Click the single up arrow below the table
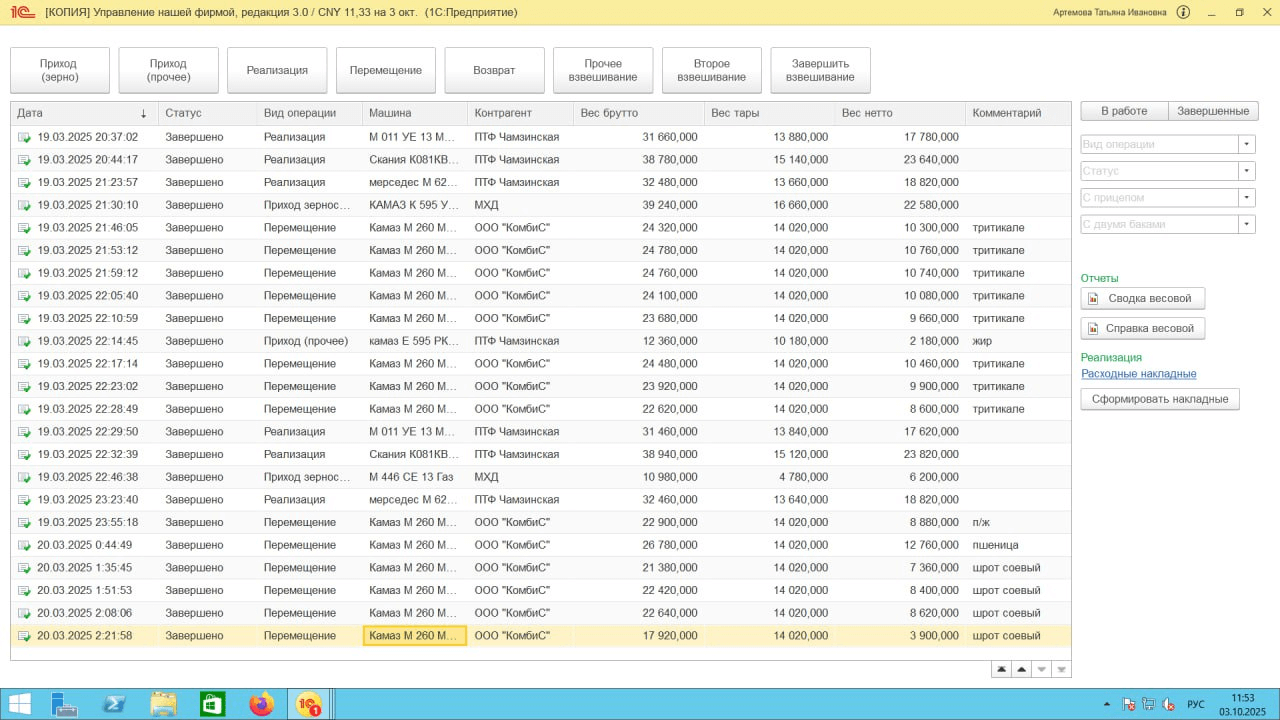Image resolution: width=1280 pixels, height=720 pixels. pos(1021,669)
